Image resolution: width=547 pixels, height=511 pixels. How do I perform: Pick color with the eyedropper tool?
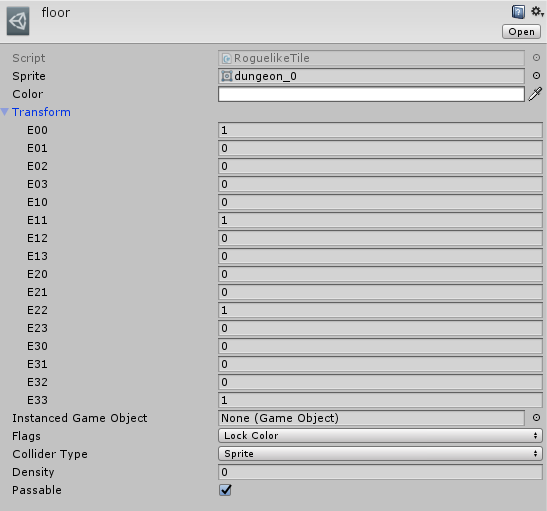(535, 94)
